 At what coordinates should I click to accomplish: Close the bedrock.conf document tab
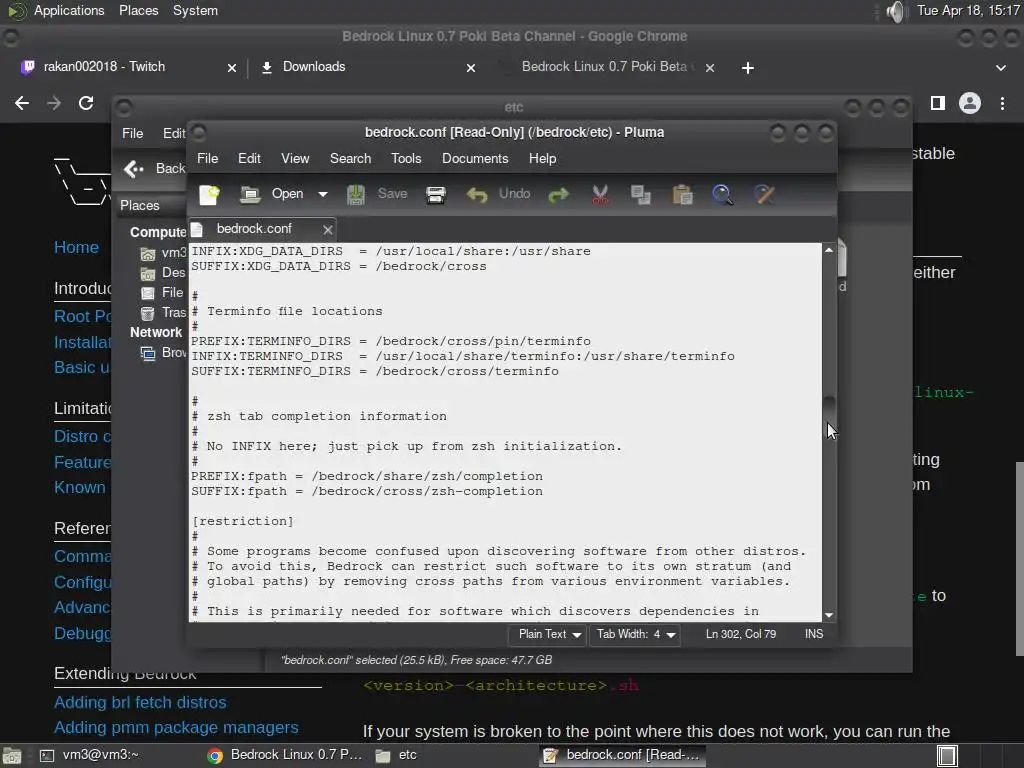click(x=328, y=229)
